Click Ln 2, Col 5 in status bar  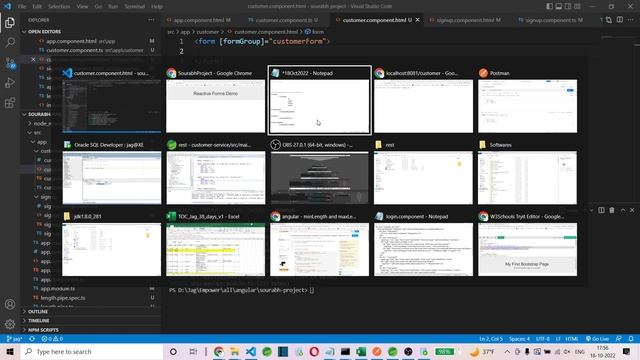coord(491,339)
